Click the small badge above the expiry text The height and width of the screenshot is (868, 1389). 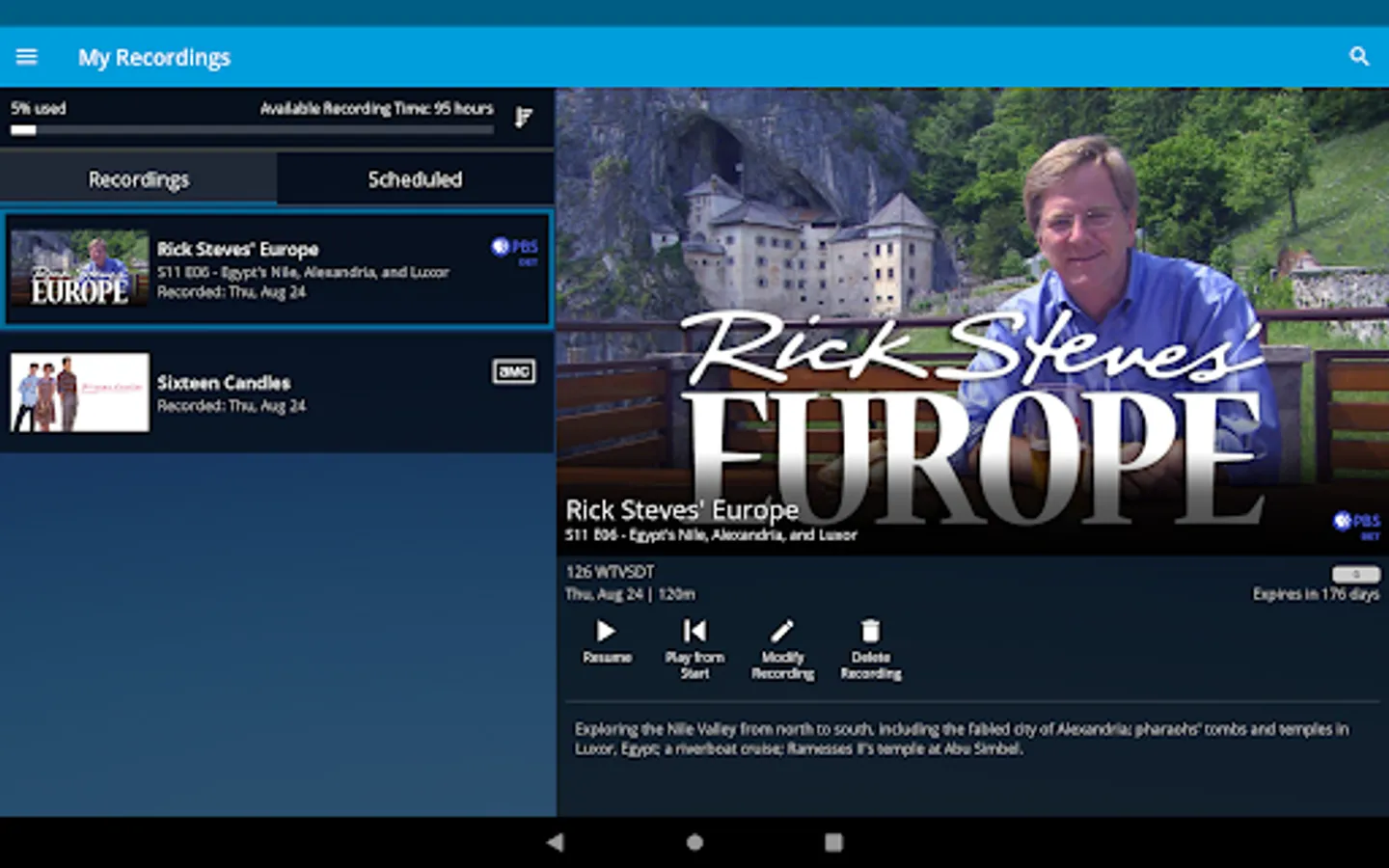(1355, 574)
